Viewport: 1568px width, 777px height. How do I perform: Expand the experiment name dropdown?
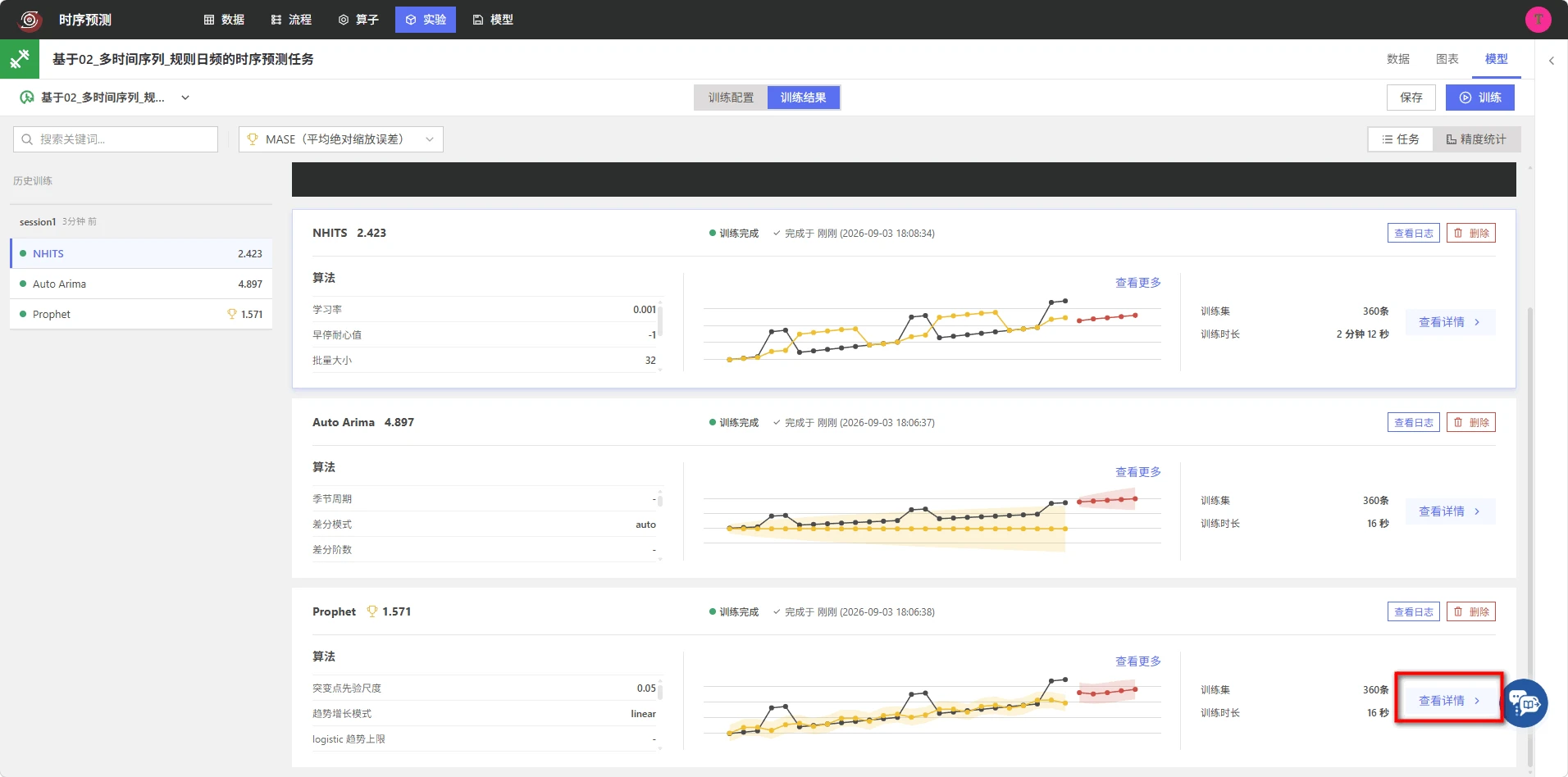[x=185, y=98]
